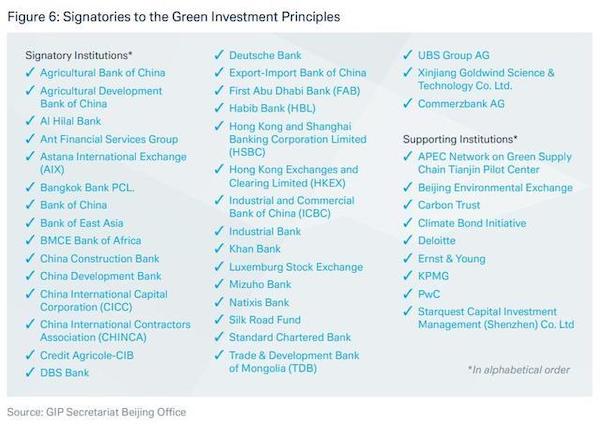Click the checkmark next to DBS Bank

pos(30,372)
